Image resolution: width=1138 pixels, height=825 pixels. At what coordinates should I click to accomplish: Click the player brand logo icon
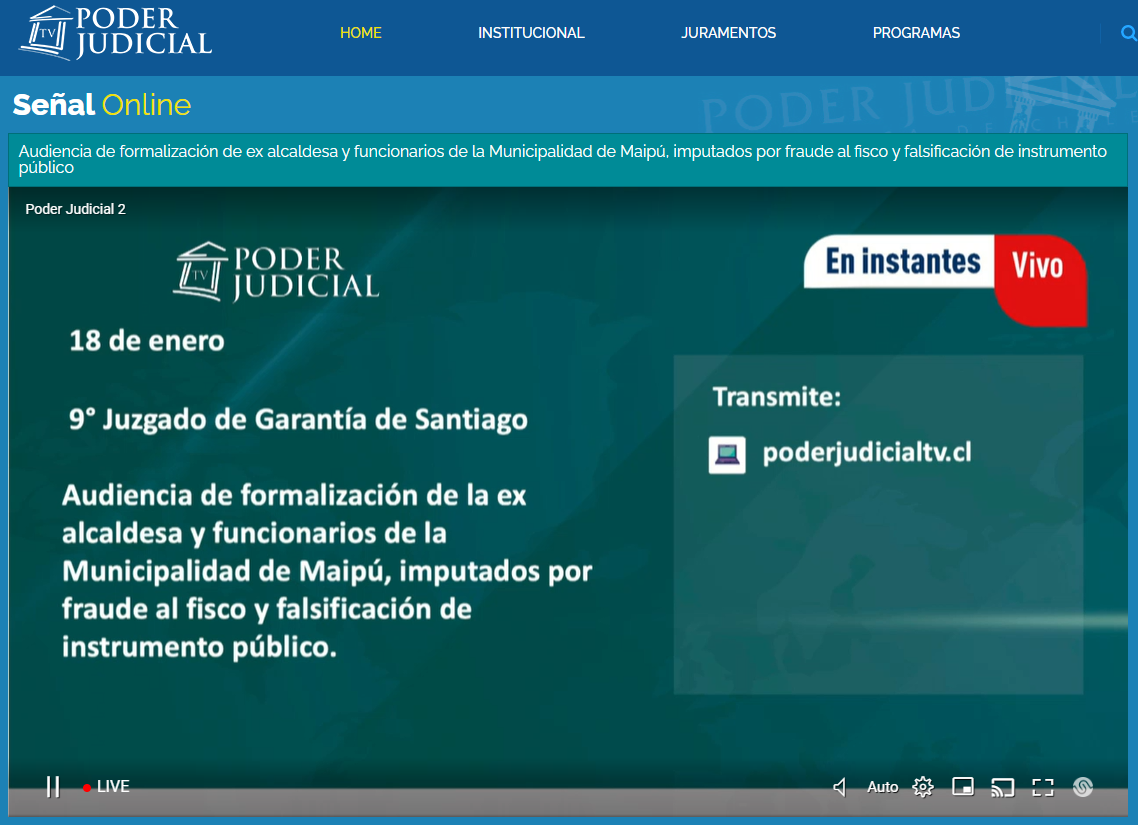[x=1082, y=787]
